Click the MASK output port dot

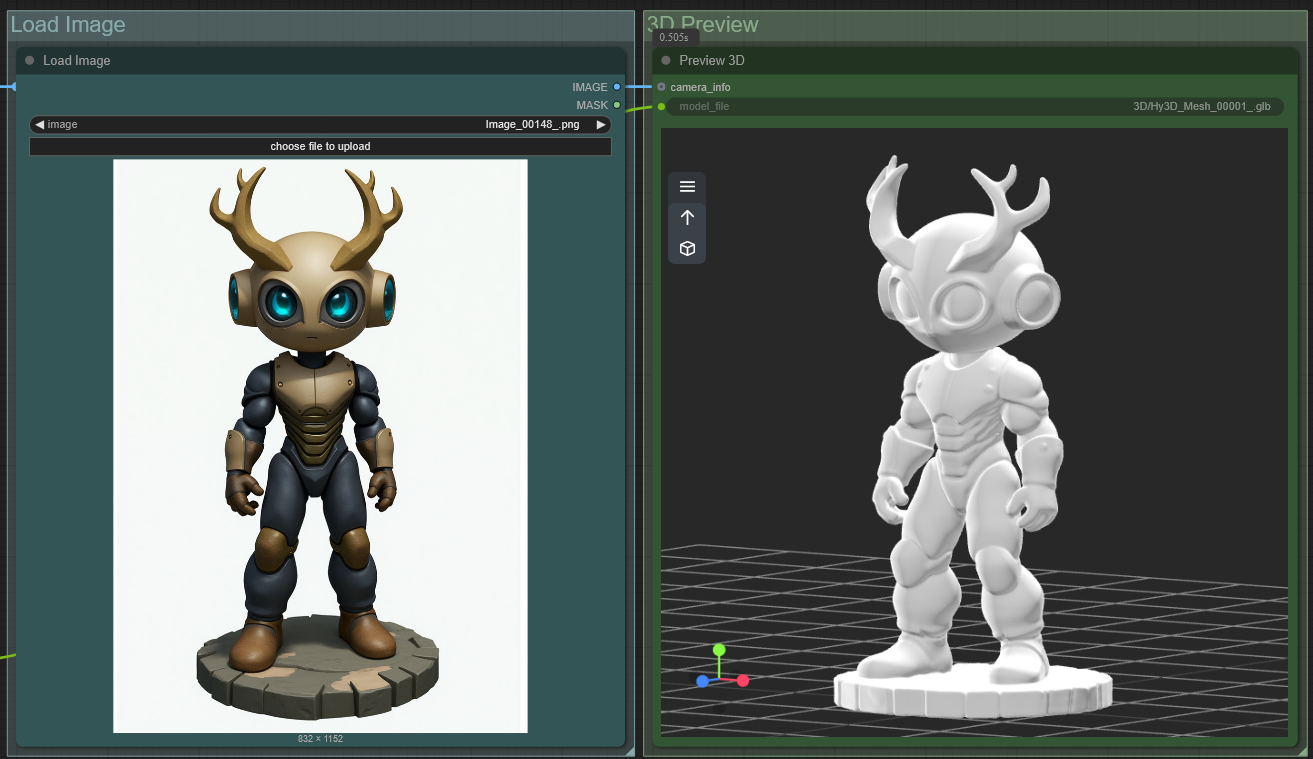coord(617,105)
